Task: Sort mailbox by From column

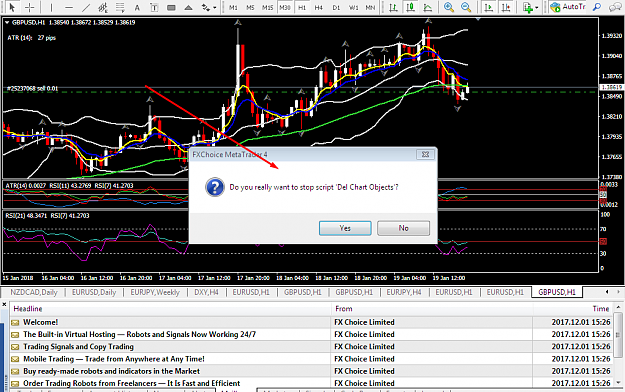Action: point(432,309)
